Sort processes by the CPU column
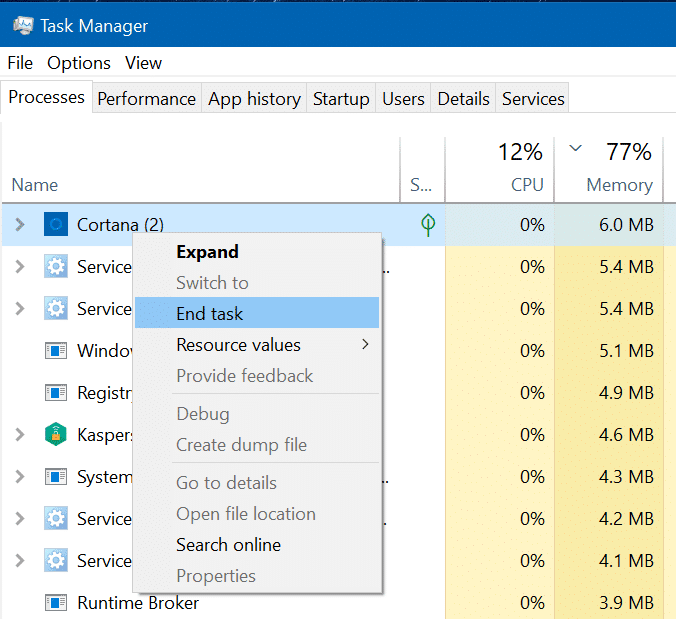Image resolution: width=676 pixels, height=619 pixels. pos(527,185)
